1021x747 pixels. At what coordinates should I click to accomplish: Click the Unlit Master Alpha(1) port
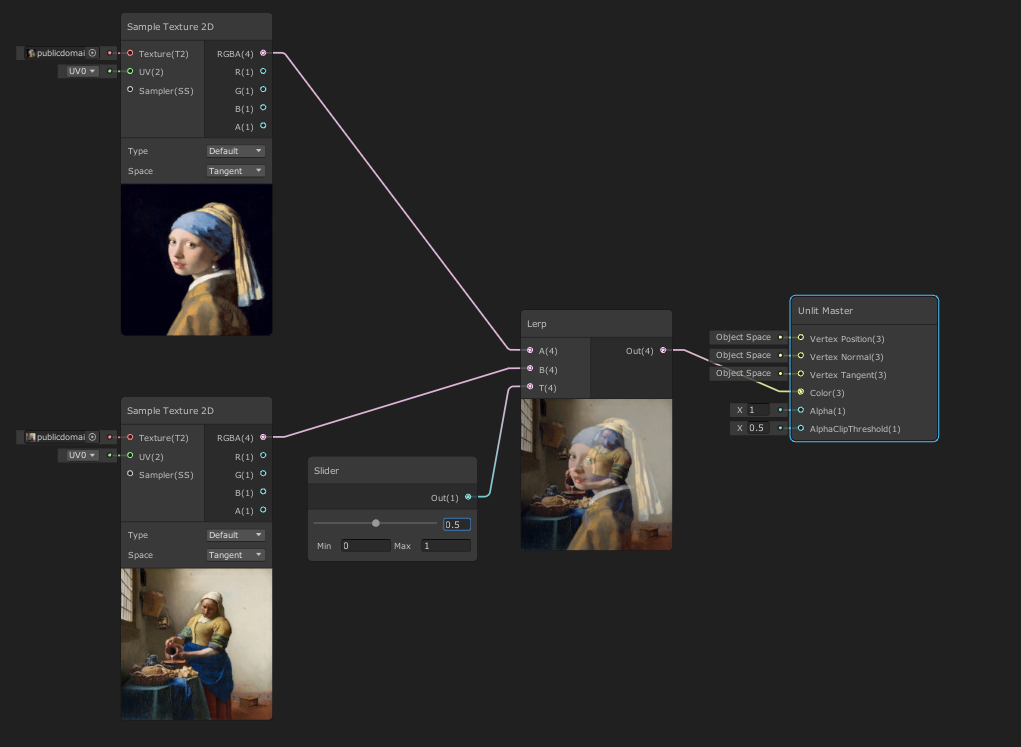tap(801, 410)
